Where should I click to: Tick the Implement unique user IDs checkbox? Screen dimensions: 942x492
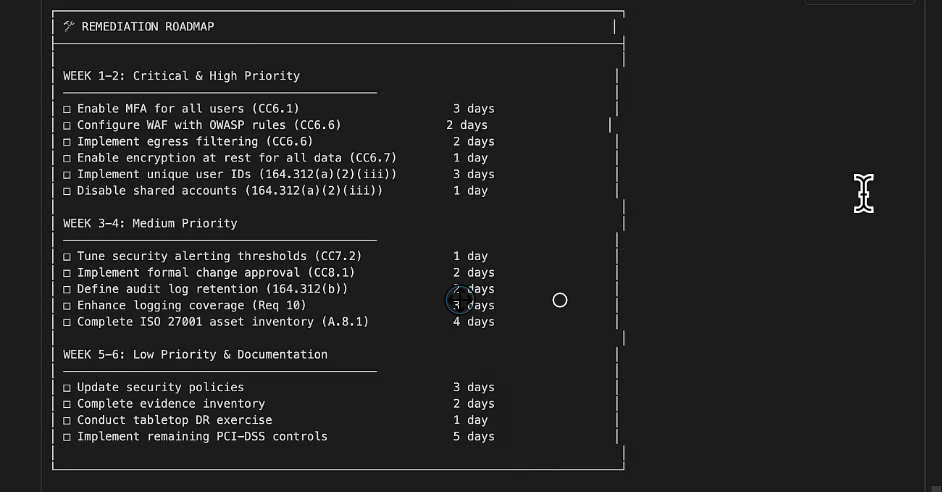(67, 175)
